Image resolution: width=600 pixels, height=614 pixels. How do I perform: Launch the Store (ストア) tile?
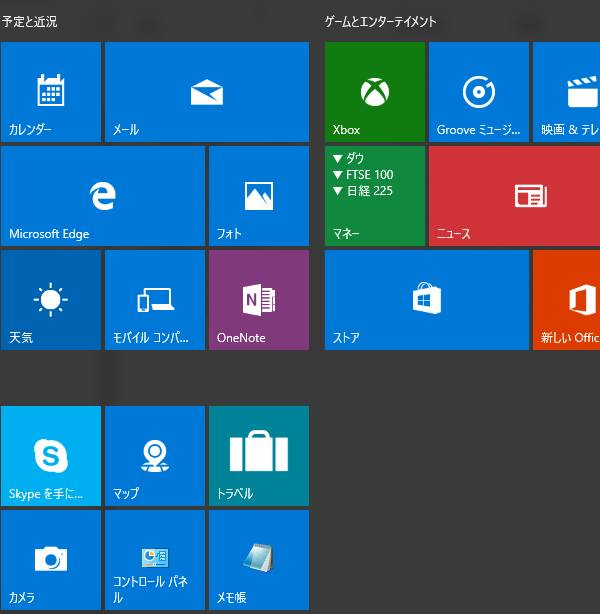click(427, 300)
